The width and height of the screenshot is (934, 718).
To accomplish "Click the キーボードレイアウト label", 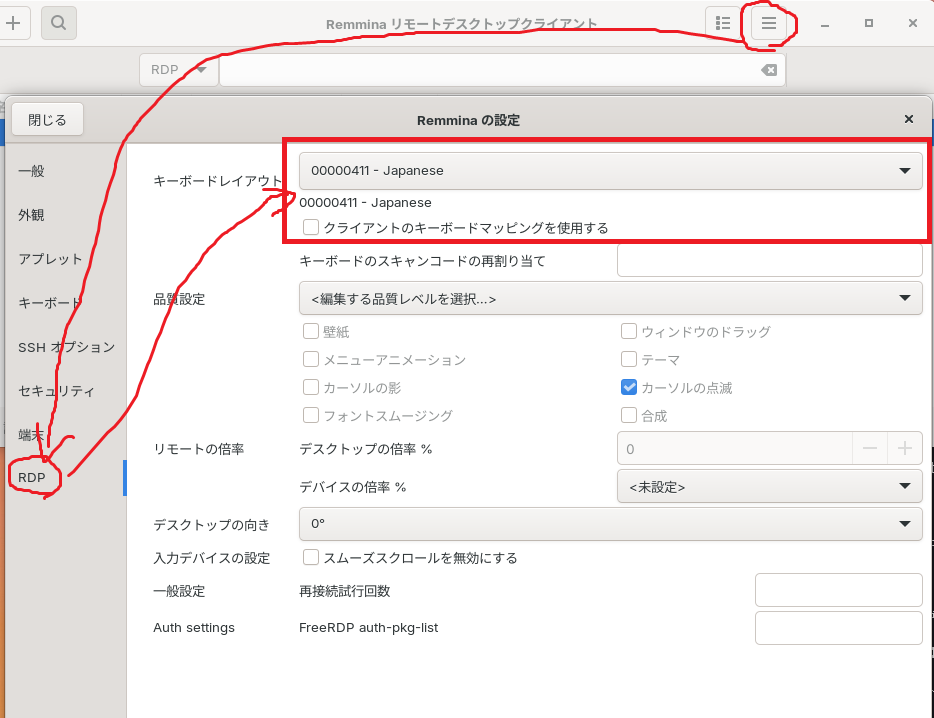I will [217, 181].
